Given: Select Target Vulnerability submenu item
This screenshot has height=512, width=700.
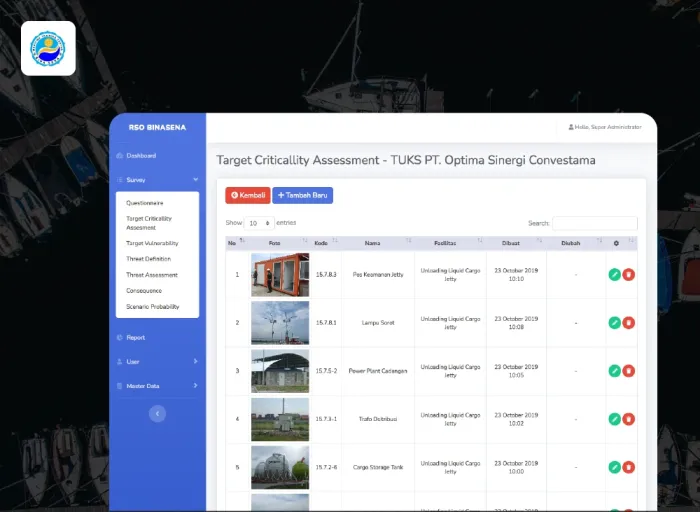Looking at the screenshot, I should point(152,243).
